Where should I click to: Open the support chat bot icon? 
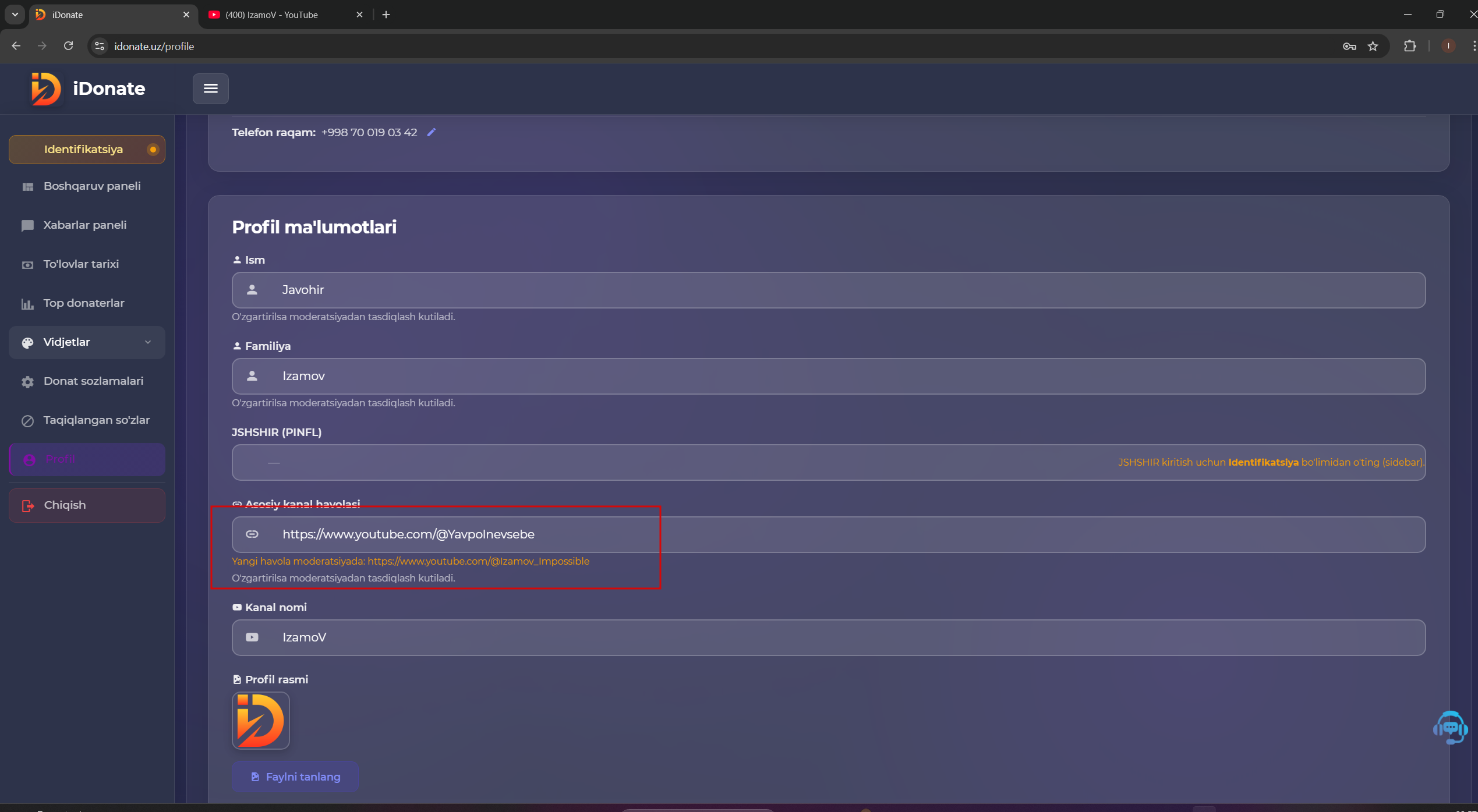click(1450, 728)
